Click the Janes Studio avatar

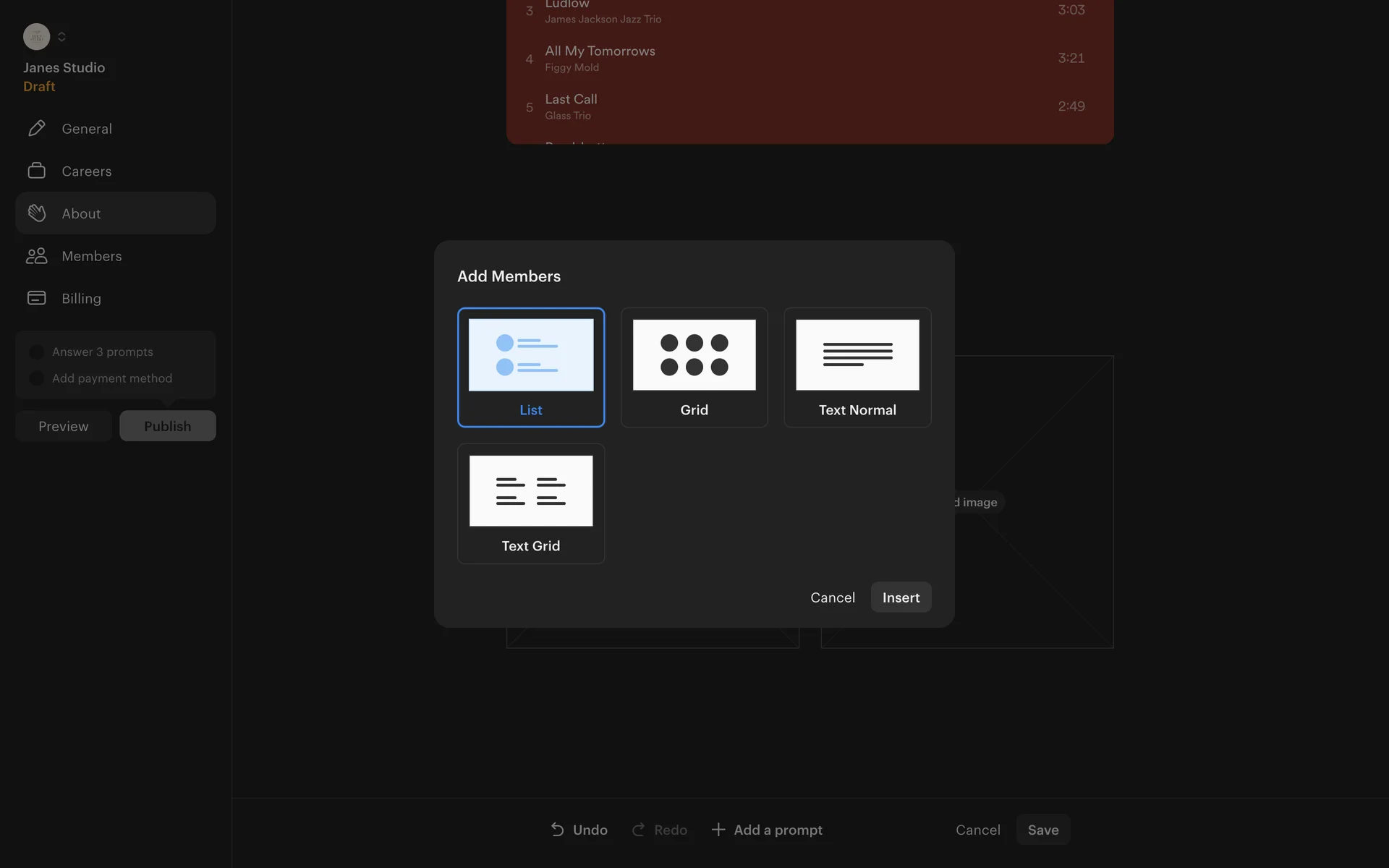(36, 36)
